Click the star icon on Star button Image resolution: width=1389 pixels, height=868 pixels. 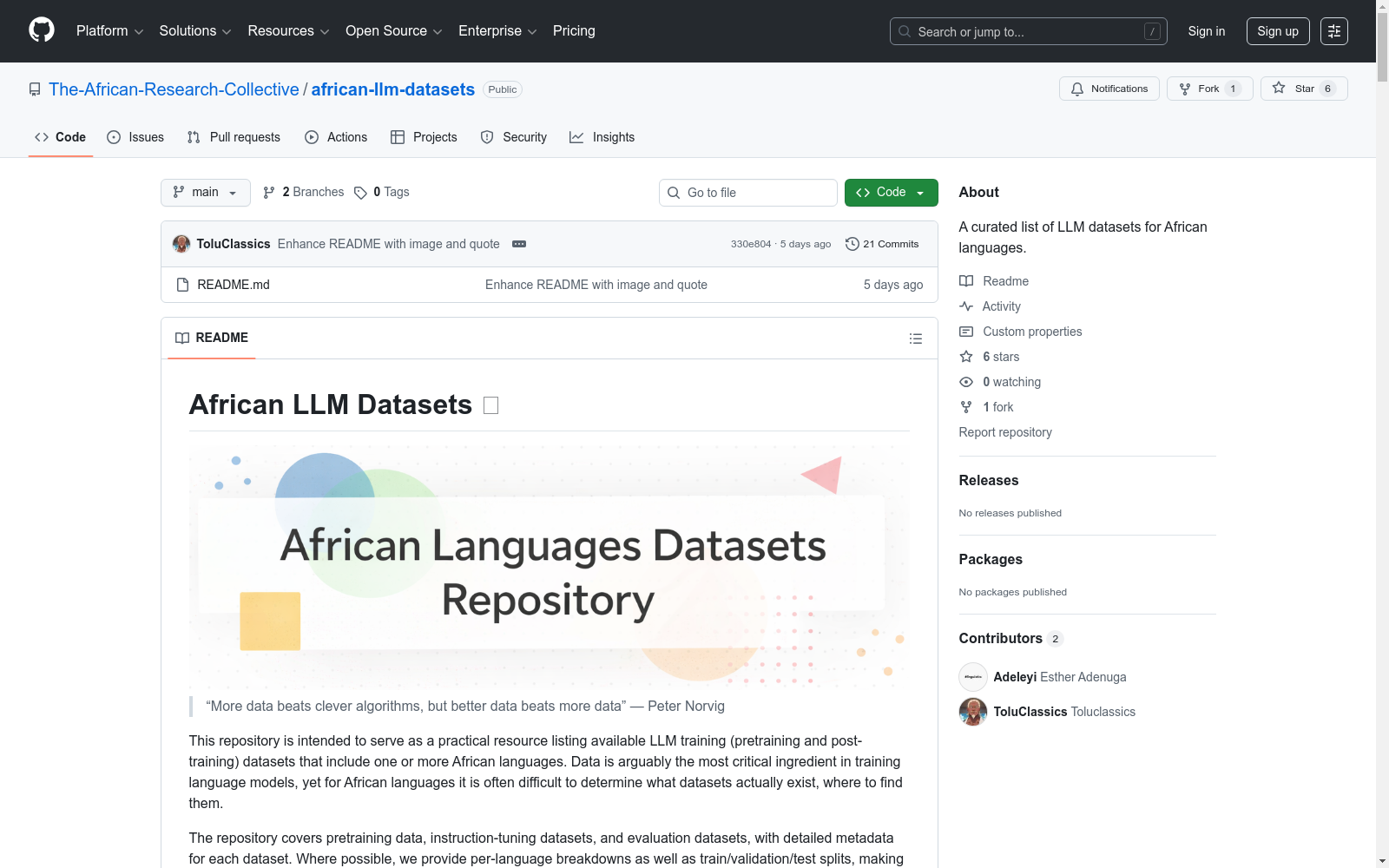(x=1279, y=88)
